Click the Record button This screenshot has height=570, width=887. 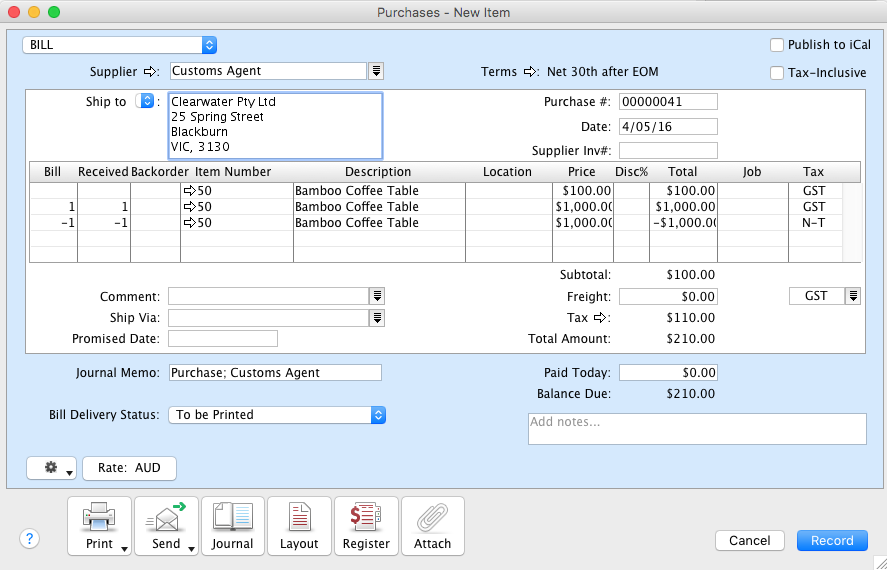(832, 540)
